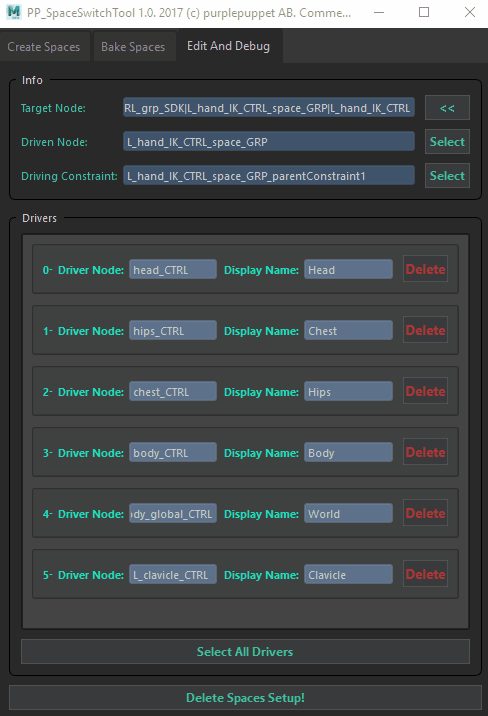Delete driver 1 hips_CTRL
The width and height of the screenshot is (488, 716).
point(425,330)
